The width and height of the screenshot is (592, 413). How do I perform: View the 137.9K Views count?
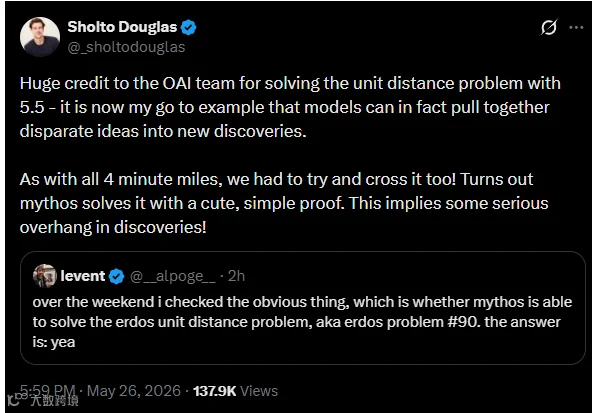click(x=235, y=391)
